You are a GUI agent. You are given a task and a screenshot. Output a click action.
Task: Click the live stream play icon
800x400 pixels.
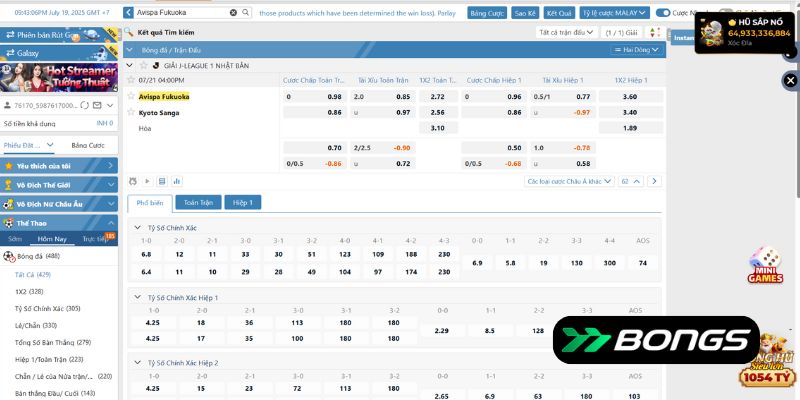[147, 181]
